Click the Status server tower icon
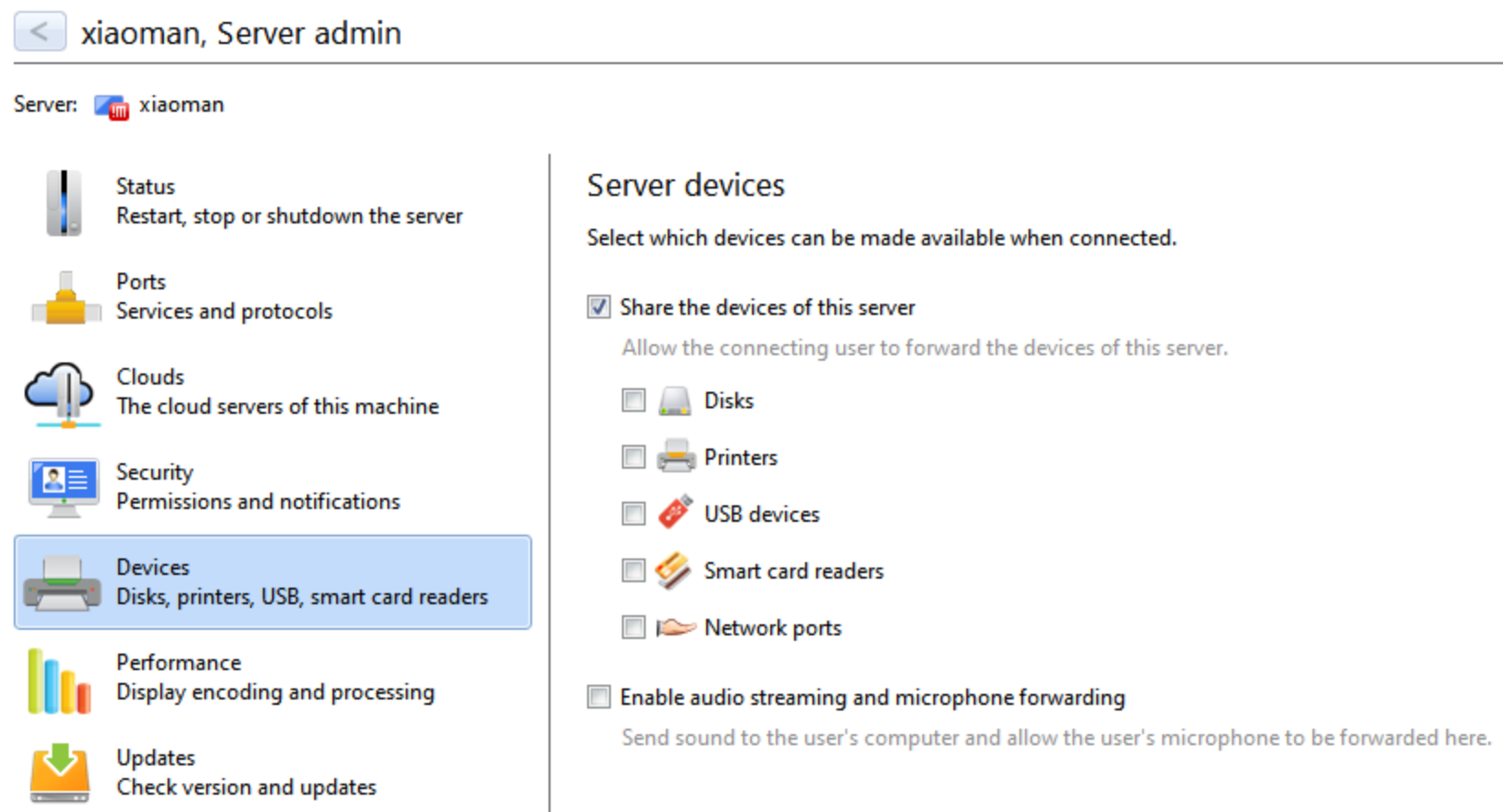 [x=63, y=202]
